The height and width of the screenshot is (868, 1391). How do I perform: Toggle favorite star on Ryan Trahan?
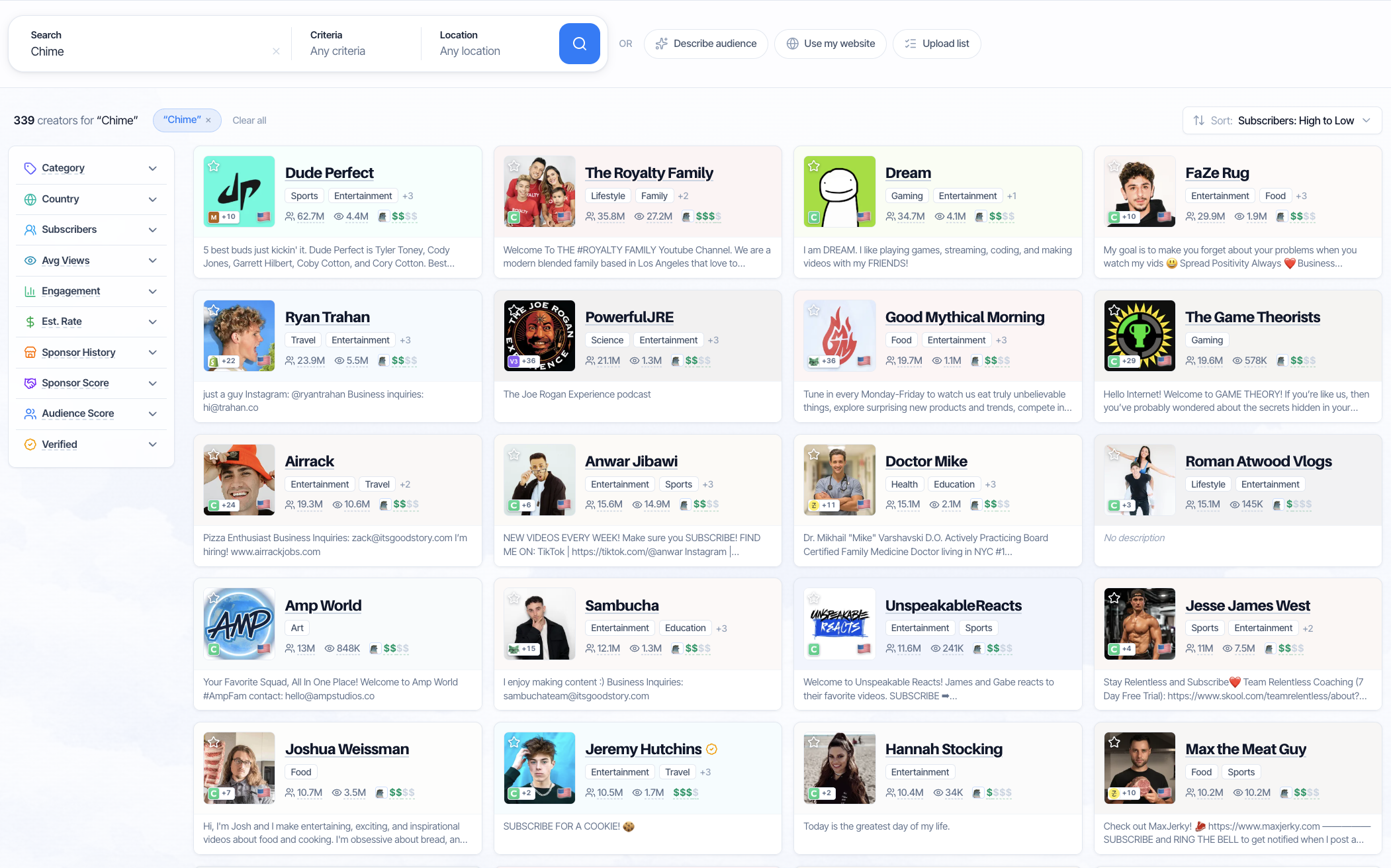point(214,310)
